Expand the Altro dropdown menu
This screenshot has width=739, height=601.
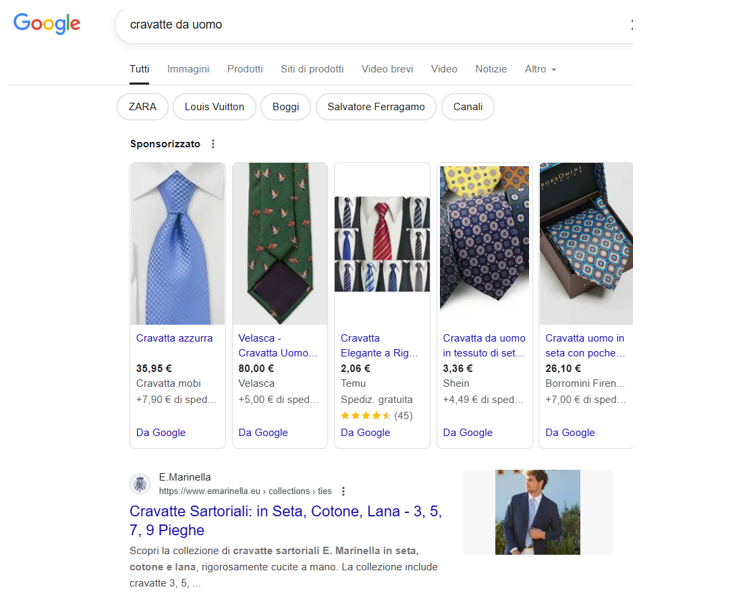tap(540, 69)
